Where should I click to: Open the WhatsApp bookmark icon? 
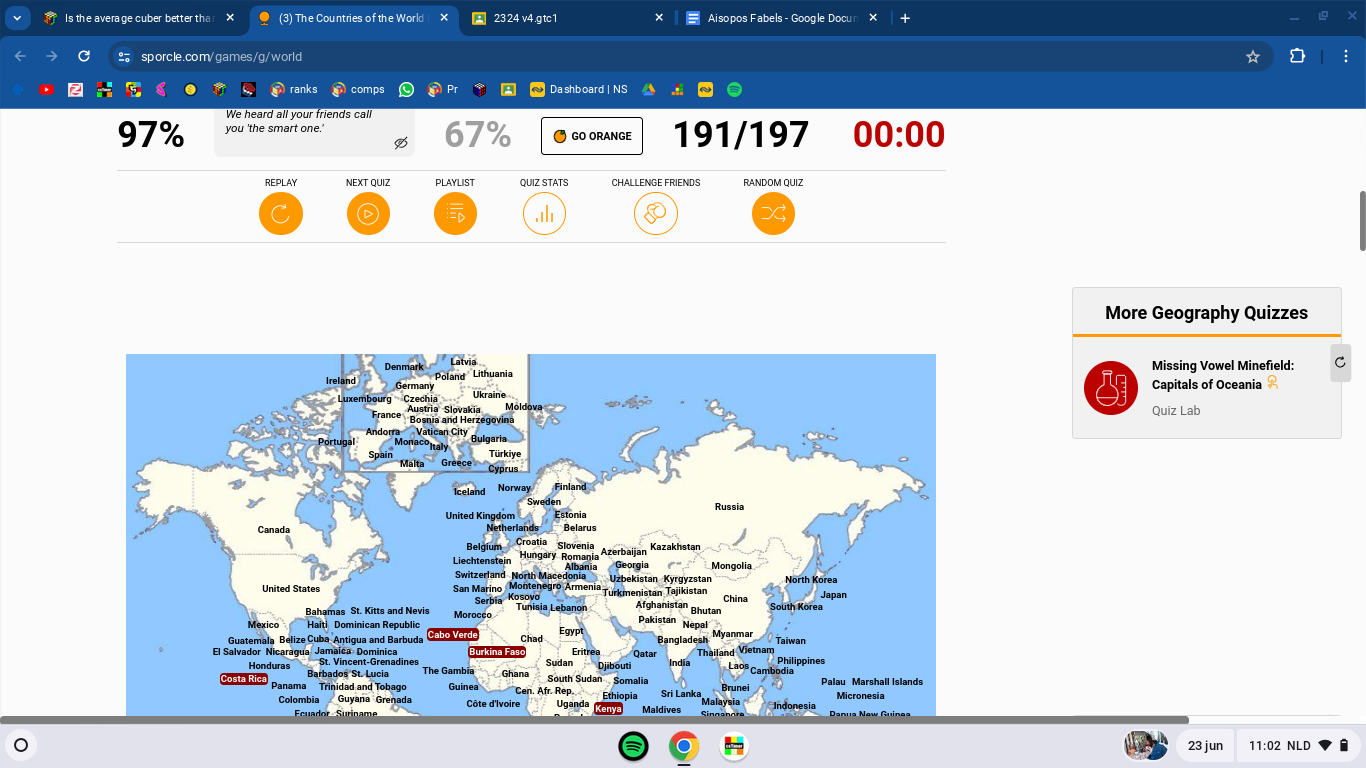[406, 89]
